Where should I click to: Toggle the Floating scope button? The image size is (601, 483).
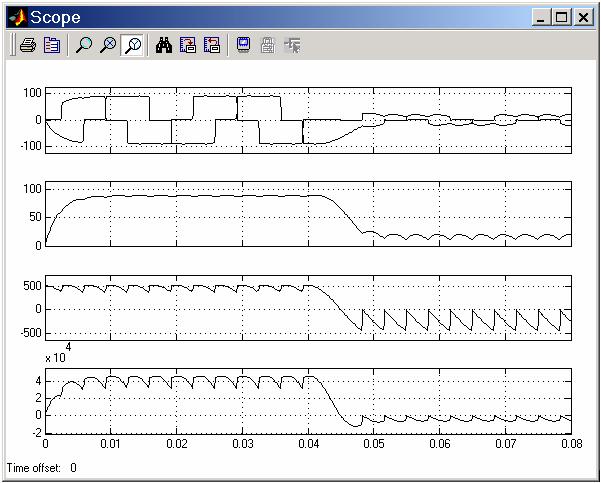[x=243, y=45]
